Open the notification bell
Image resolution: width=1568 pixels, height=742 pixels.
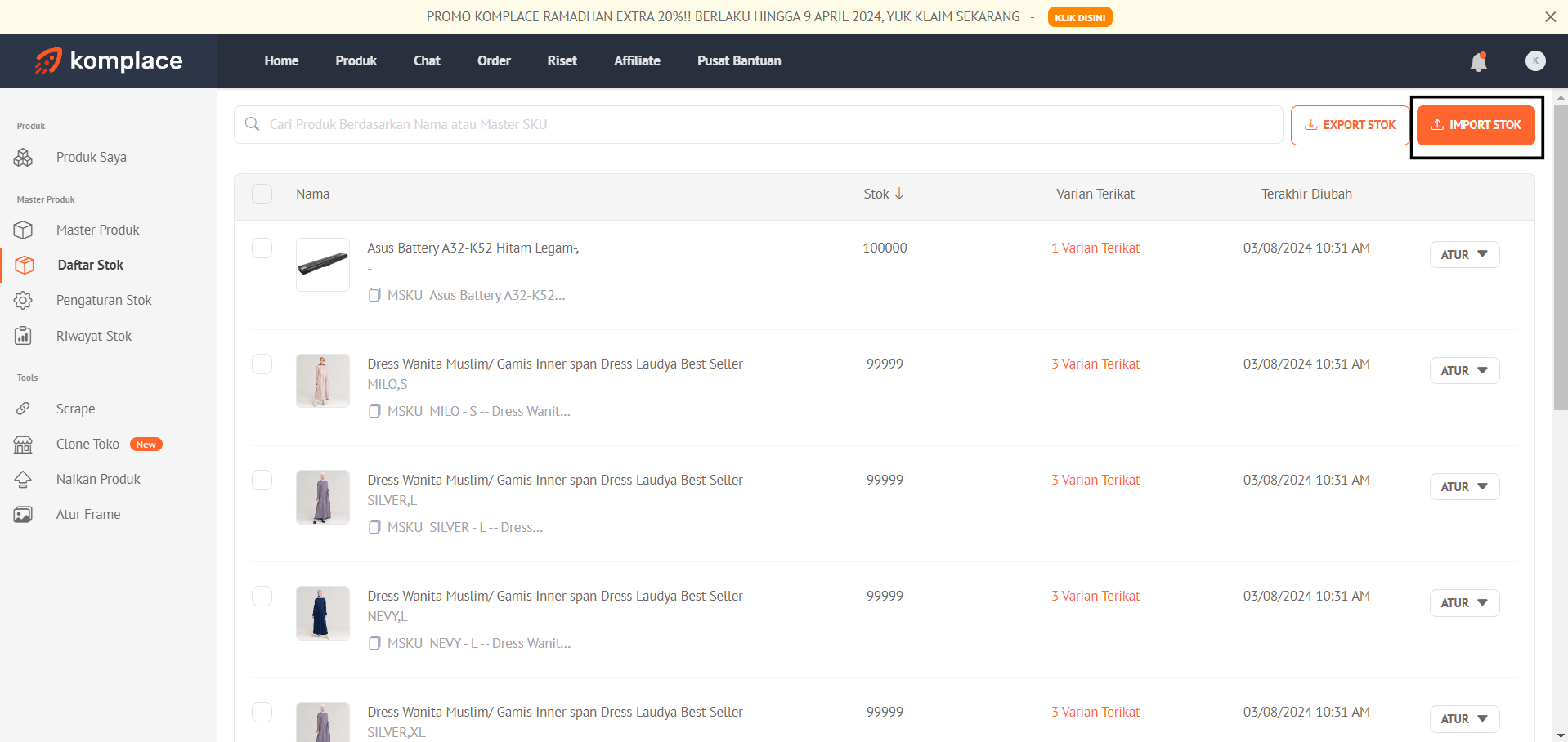1478,61
